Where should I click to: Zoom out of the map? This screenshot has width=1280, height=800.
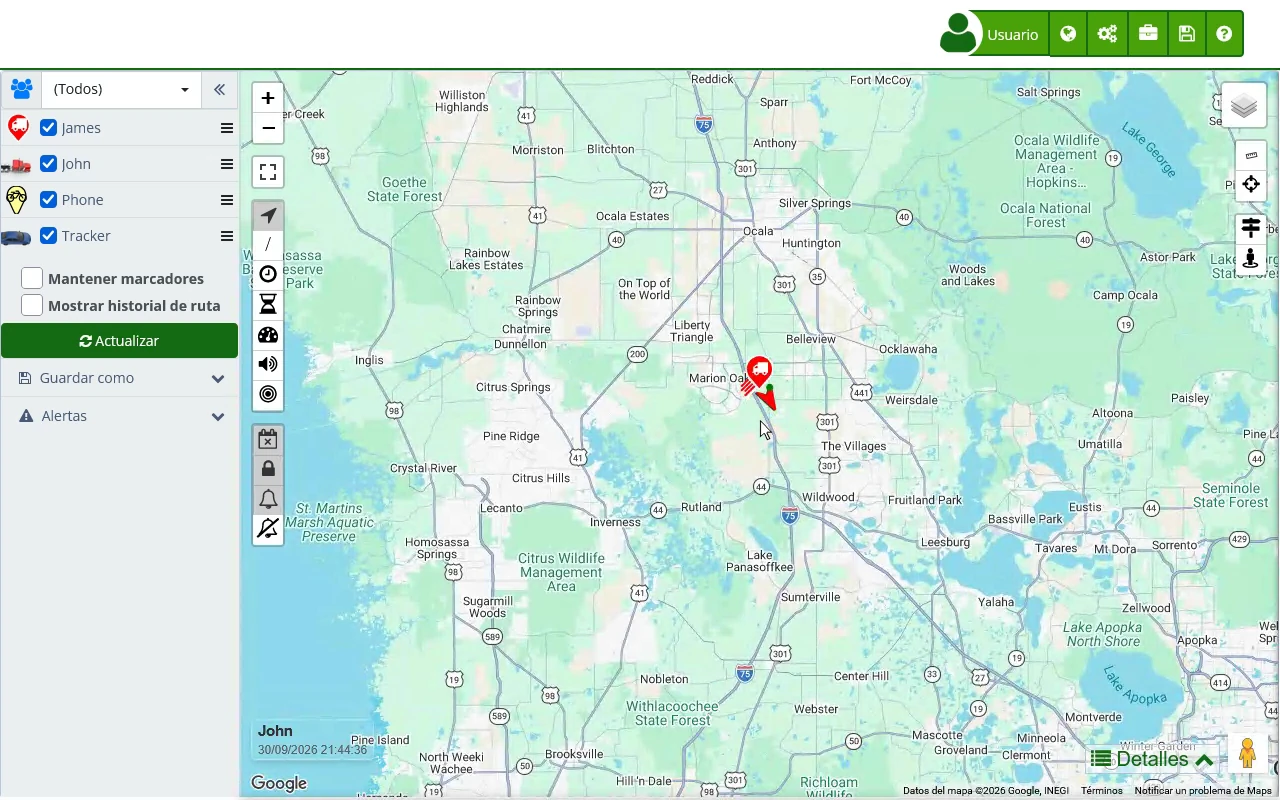268,128
